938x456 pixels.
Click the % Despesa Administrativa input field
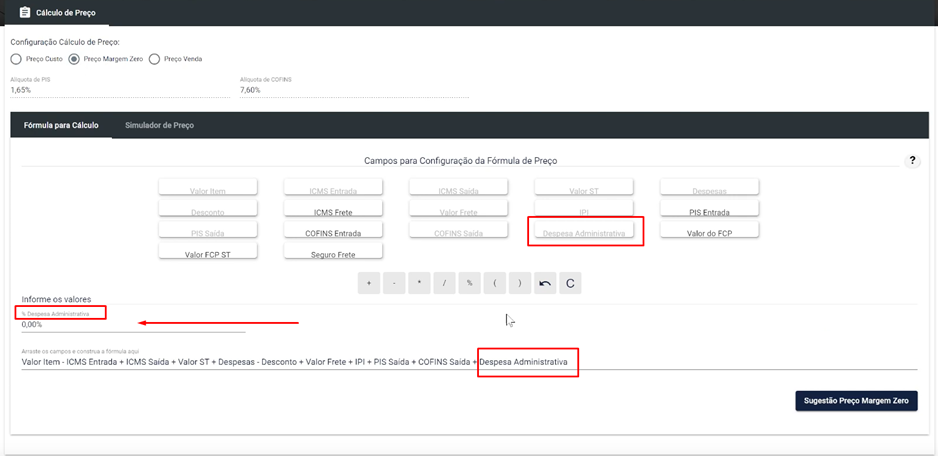click(133, 324)
